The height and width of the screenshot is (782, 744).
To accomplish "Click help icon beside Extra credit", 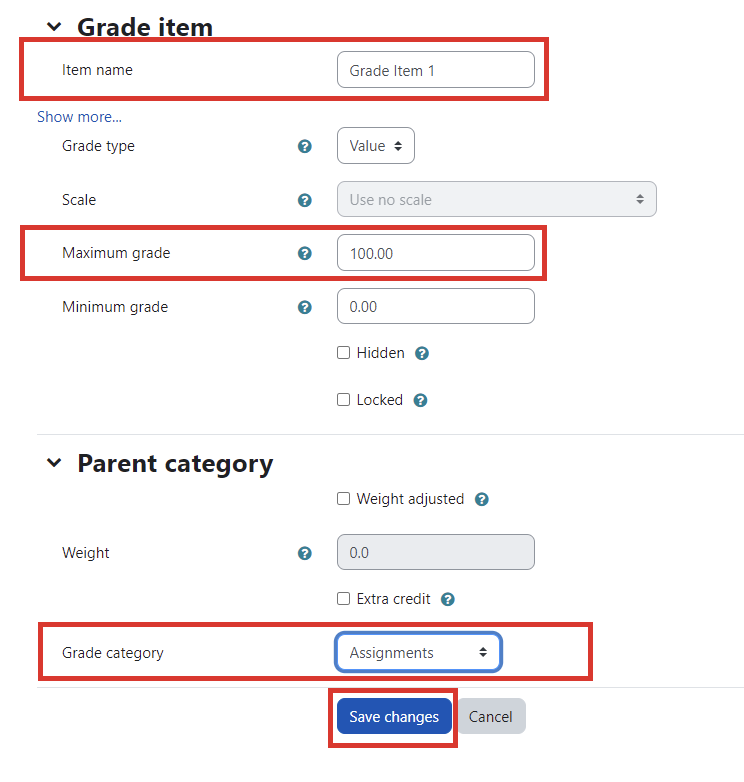I will (448, 600).
